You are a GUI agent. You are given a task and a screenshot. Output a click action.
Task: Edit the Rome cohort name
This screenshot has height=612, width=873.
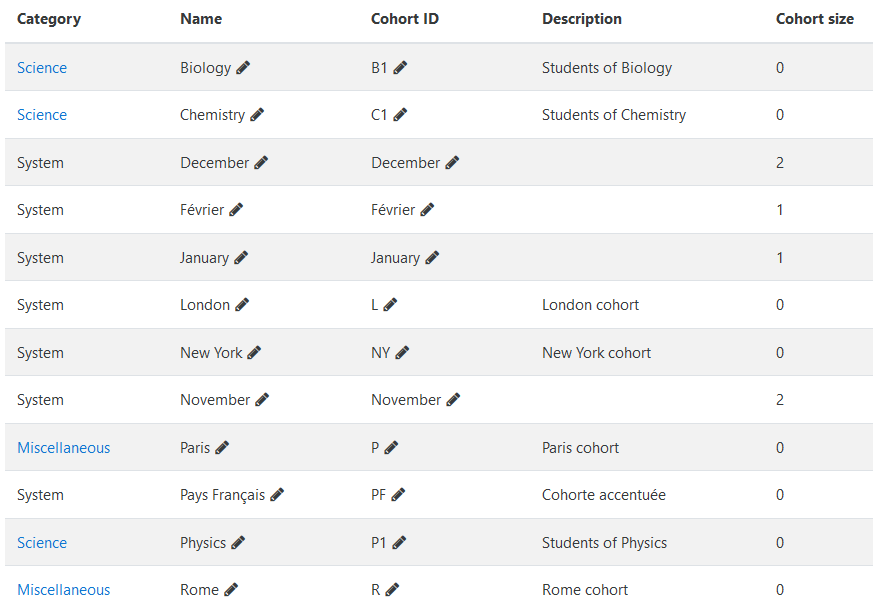(x=231, y=590)
